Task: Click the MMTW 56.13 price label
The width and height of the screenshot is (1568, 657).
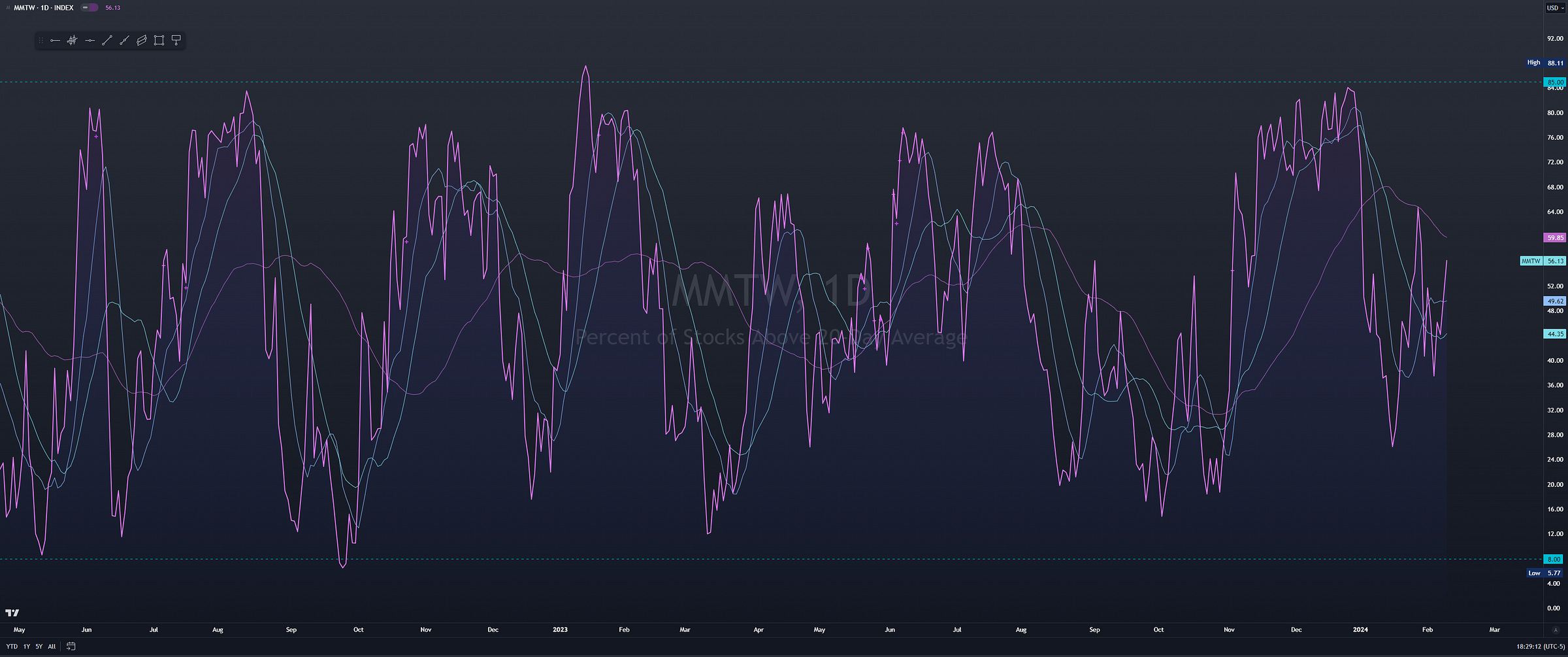Action: (1543, 261)
